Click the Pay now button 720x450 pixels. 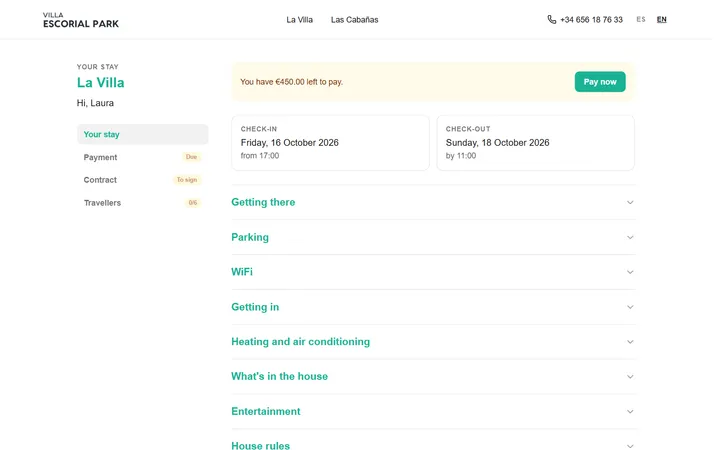point(600,82)
